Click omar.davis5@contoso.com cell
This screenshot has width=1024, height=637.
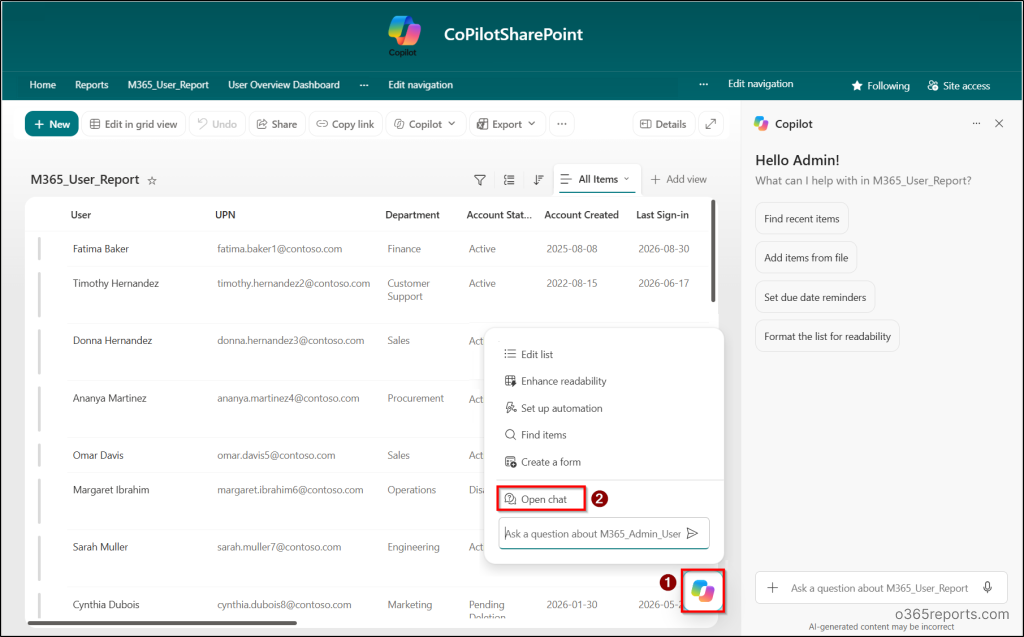pyautogui.click(x=276, y=455)
